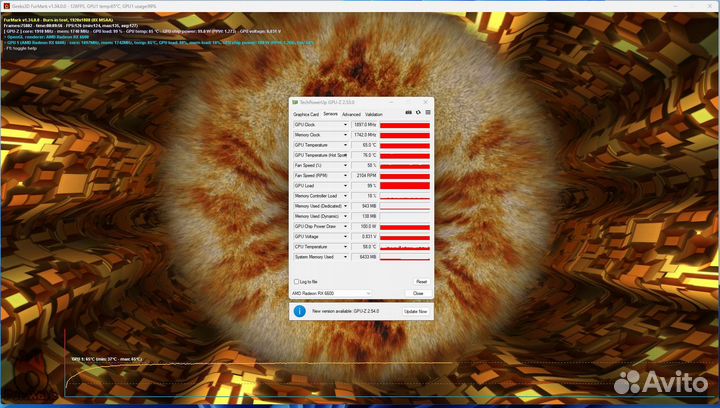720x408 pixels.
Task: Click the System Memory Used value 6433 MB
Action: pos(365,257)
